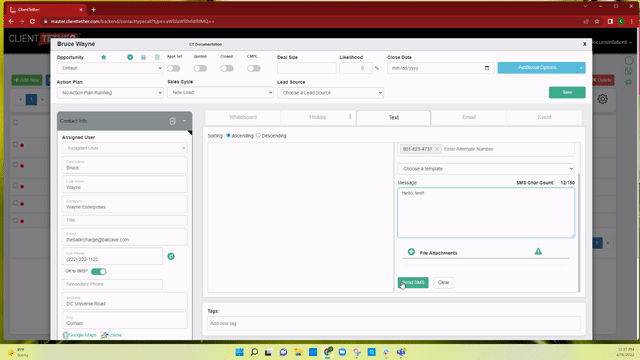Open the Choose a template dropdown
This screenshot has height=360, width=640.
coord(486,169)
